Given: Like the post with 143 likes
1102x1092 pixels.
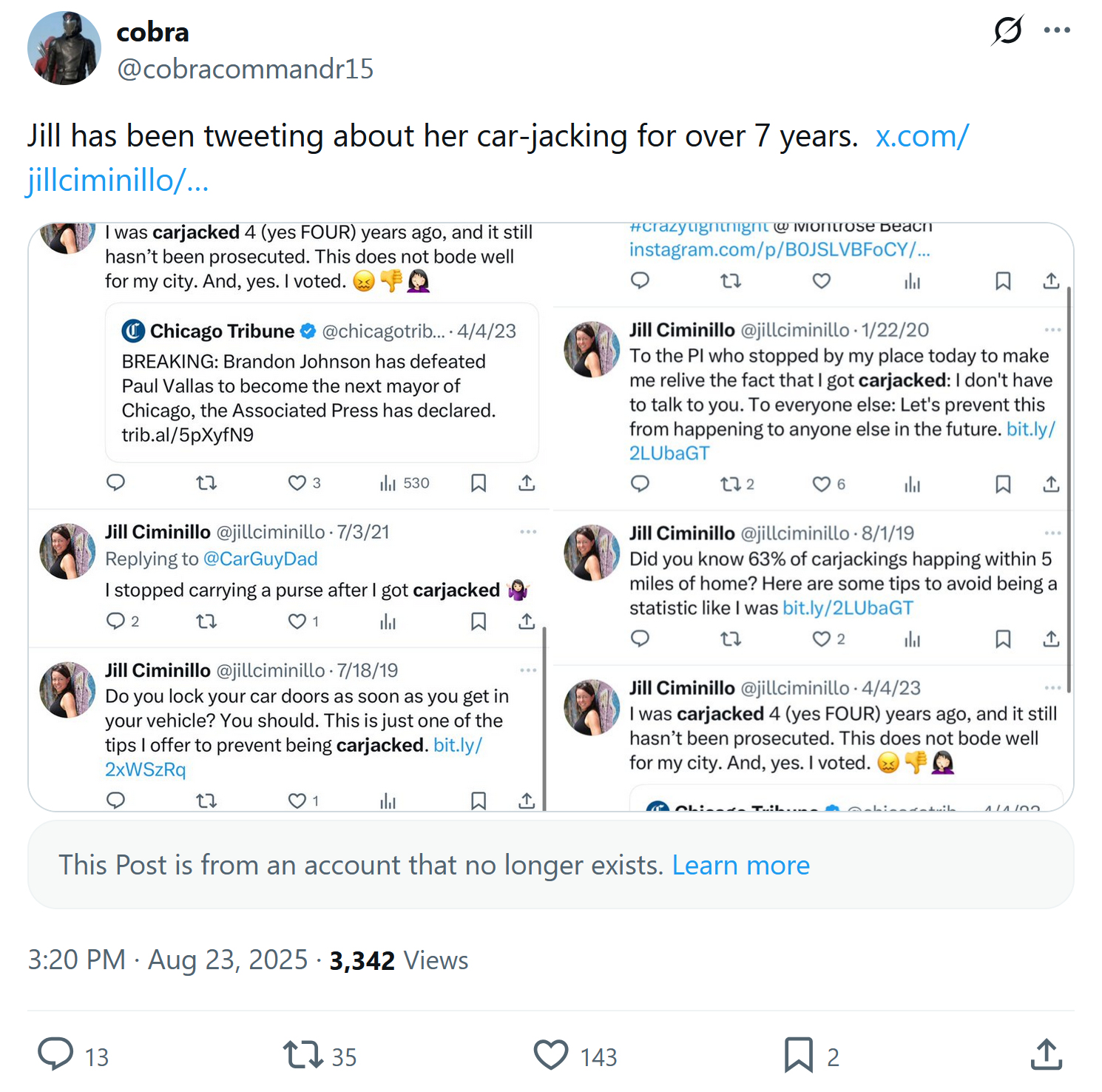Looking at the screenshot, I should pyautogui.click(x=551, y=1055).
